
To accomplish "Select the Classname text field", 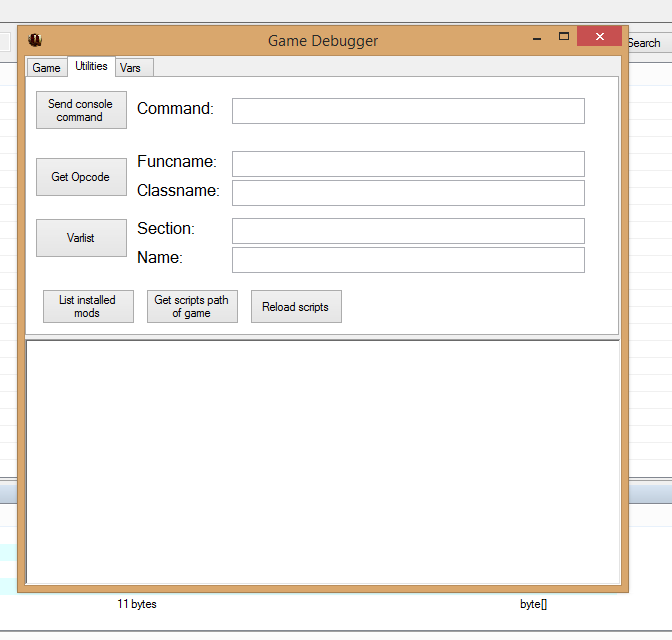I will click(x=408, y=192).
